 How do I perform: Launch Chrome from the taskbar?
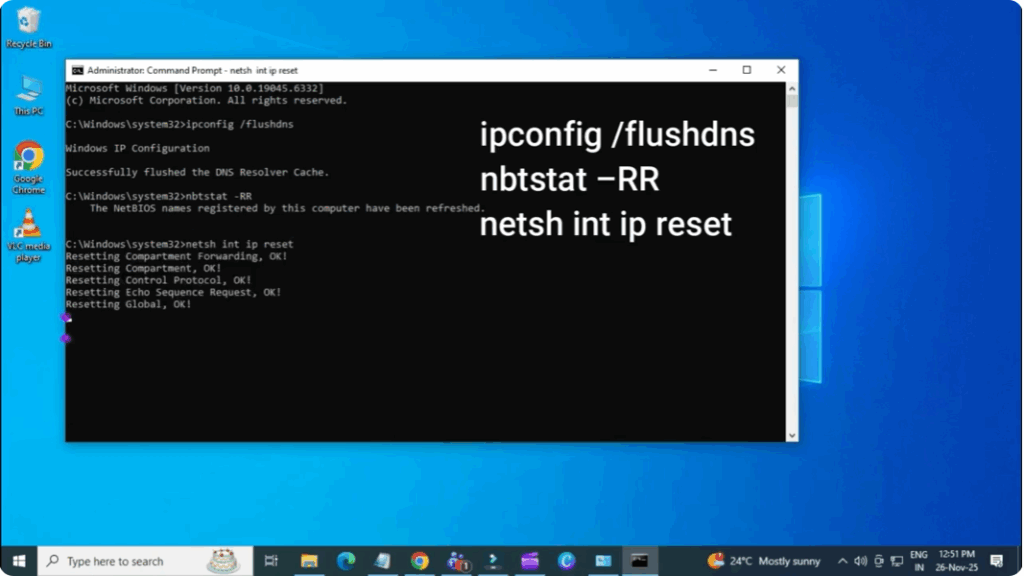420,561
